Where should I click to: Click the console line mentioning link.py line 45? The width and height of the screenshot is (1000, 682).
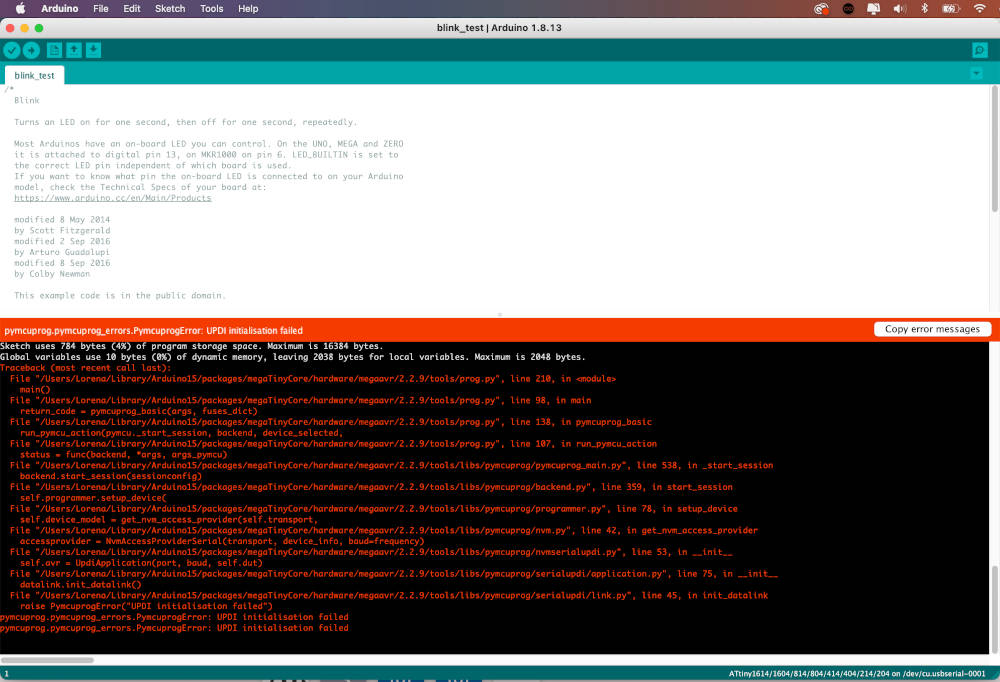[x=389, y=595]
